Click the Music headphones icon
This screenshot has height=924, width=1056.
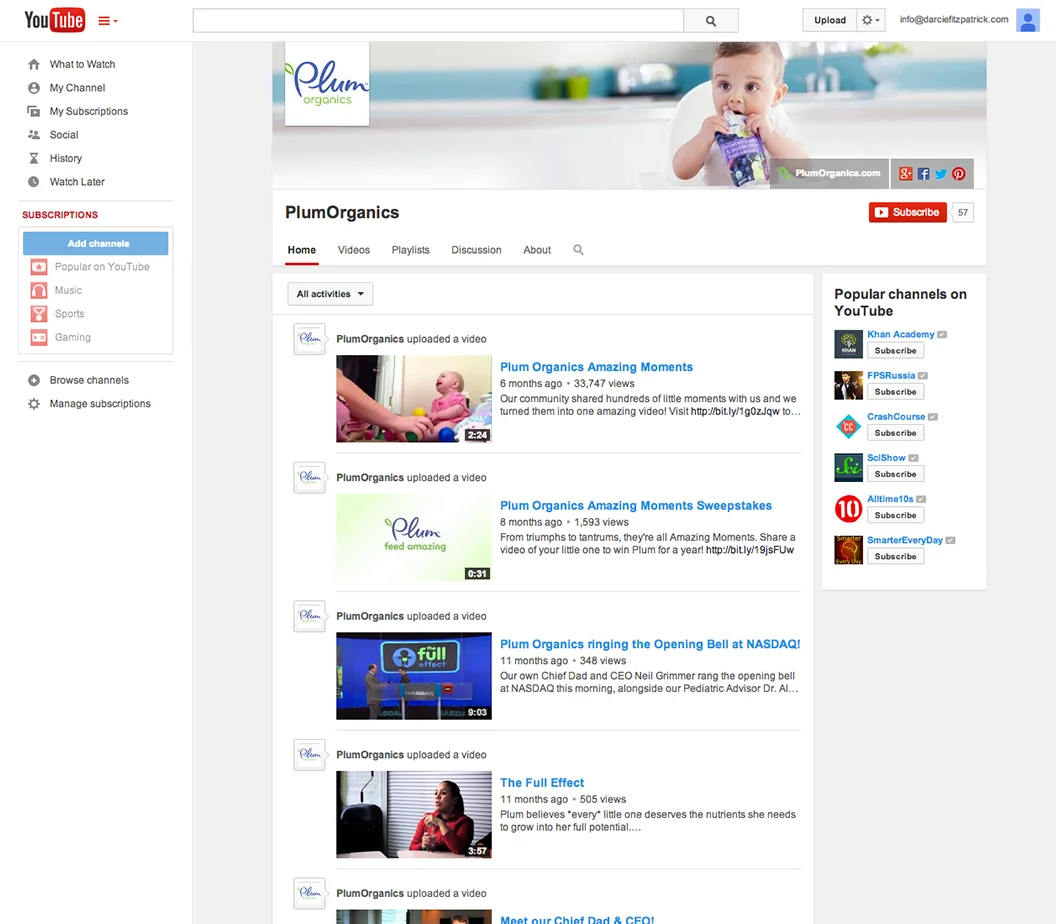click(x=39, y=290)
